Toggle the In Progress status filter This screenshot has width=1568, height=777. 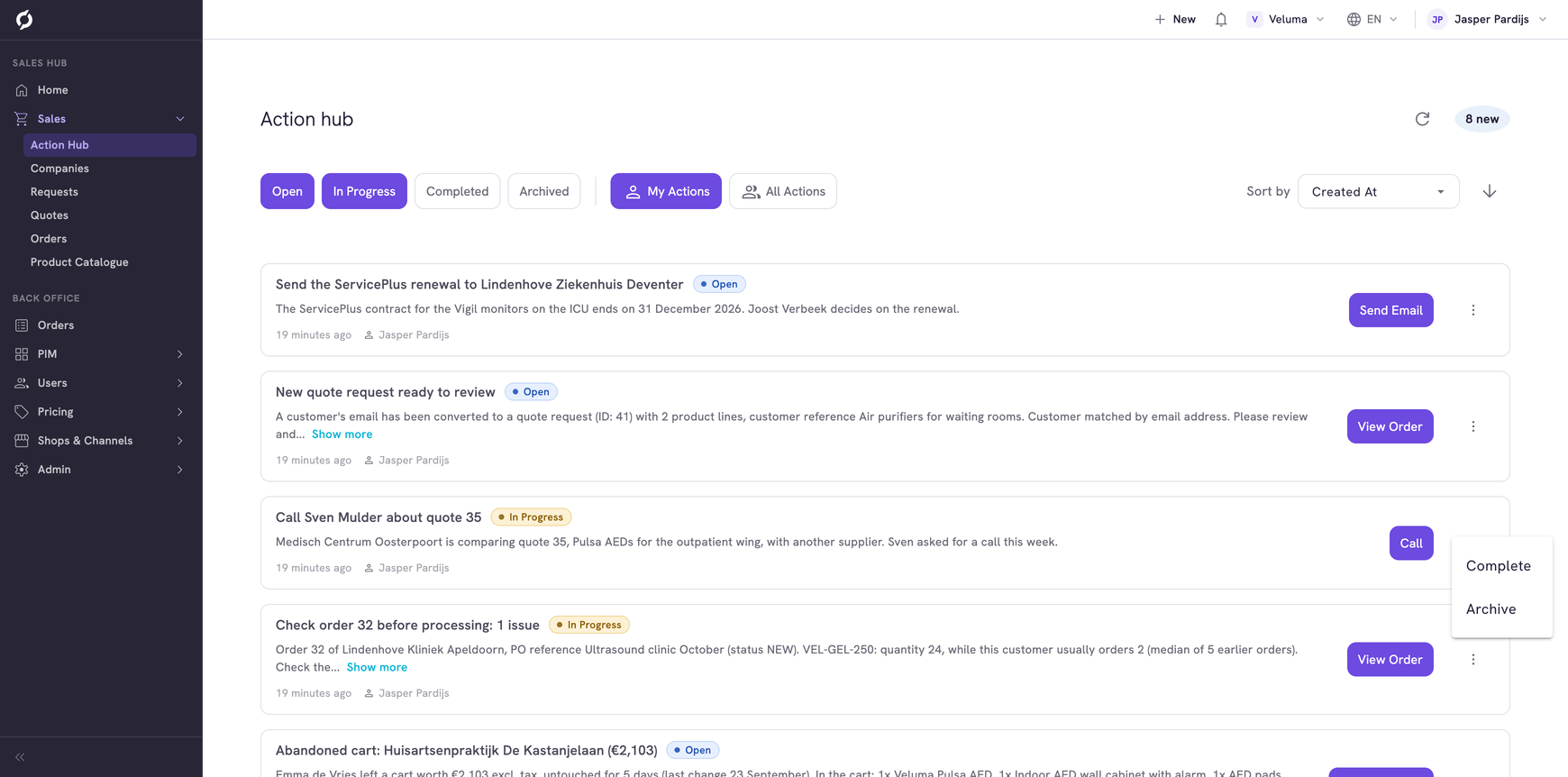click(x=364, y=191)
